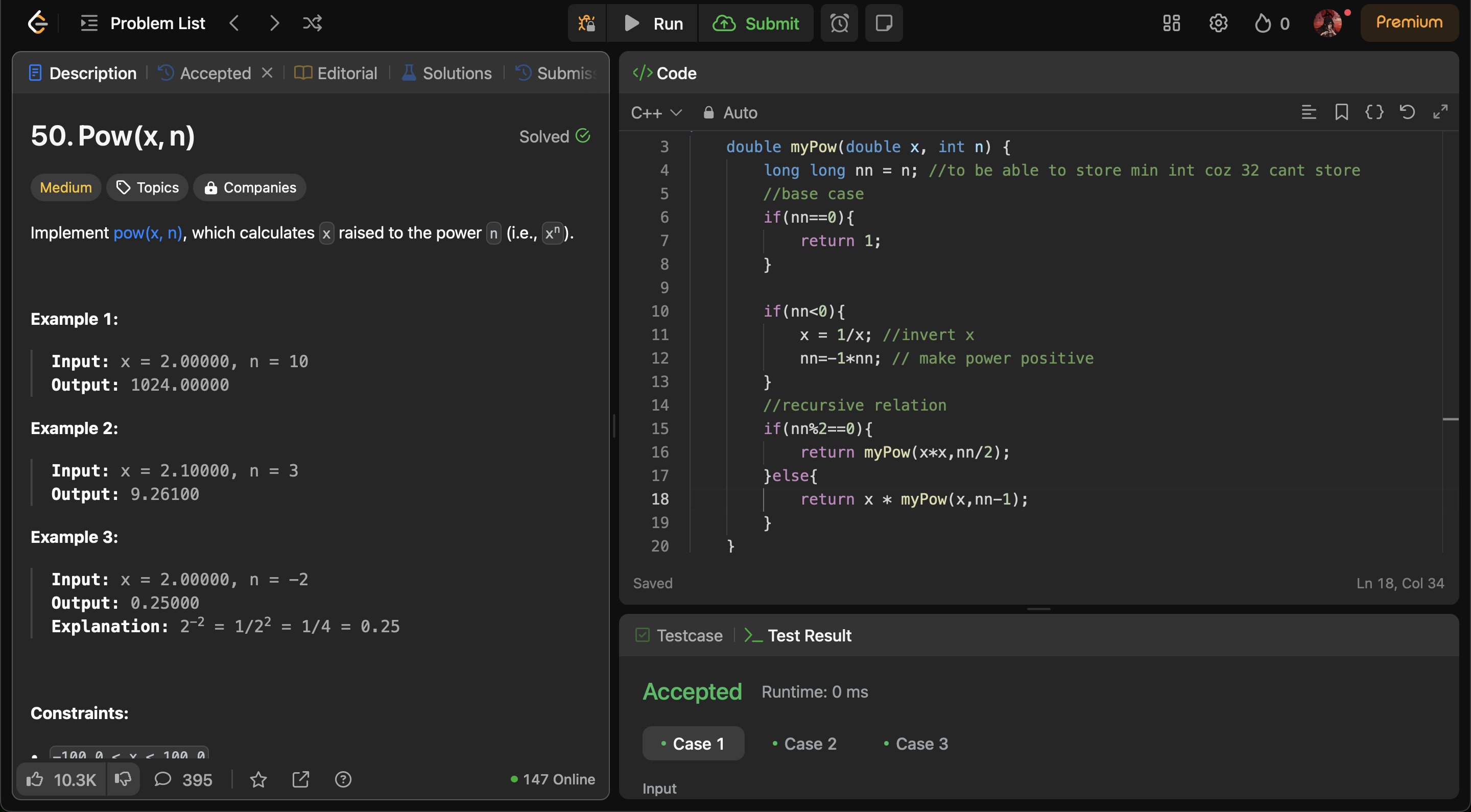The height and width of the screenshot is (812, 1471).
Task: Toggle the star favorite icon
Action: click(x=258, y=779)
